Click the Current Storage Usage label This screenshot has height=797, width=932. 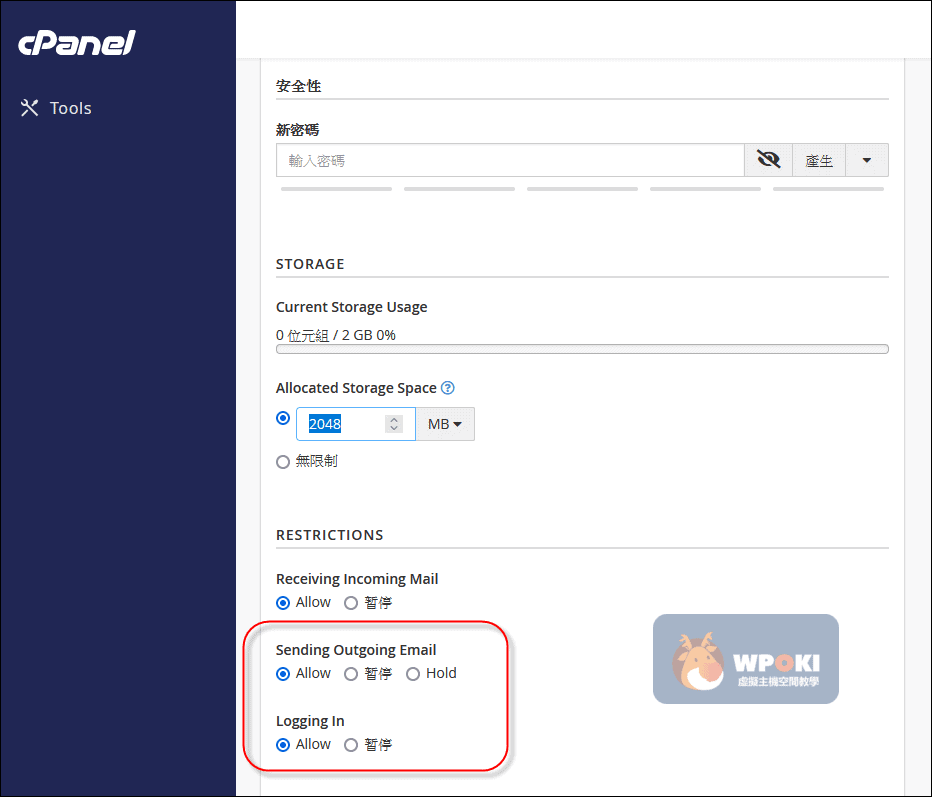pos(352,307)
